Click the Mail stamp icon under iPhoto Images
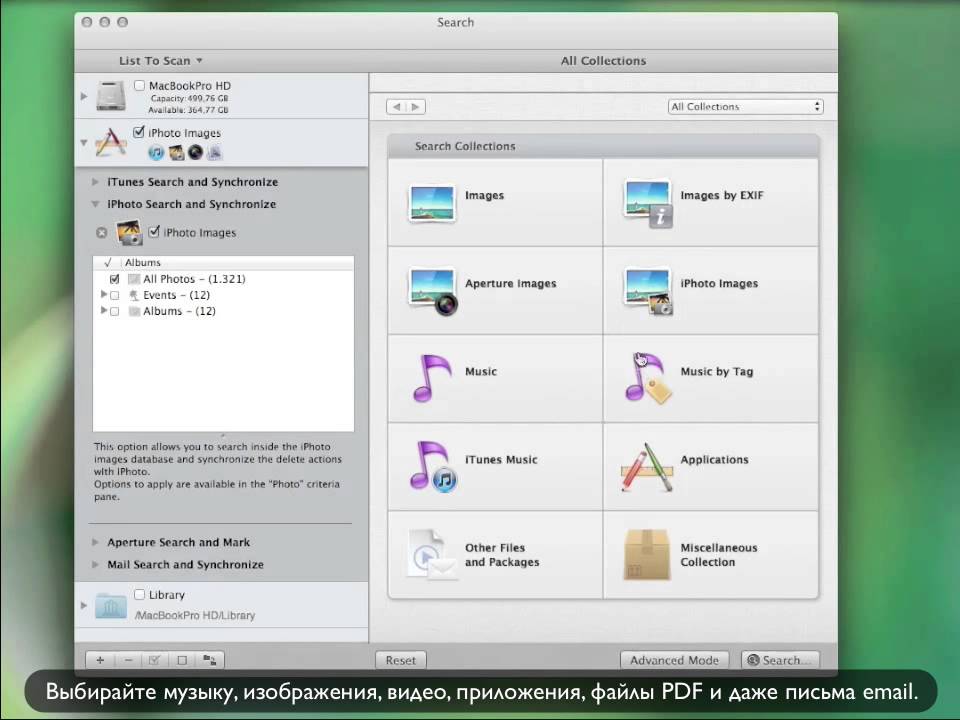 tap(214, 152)
